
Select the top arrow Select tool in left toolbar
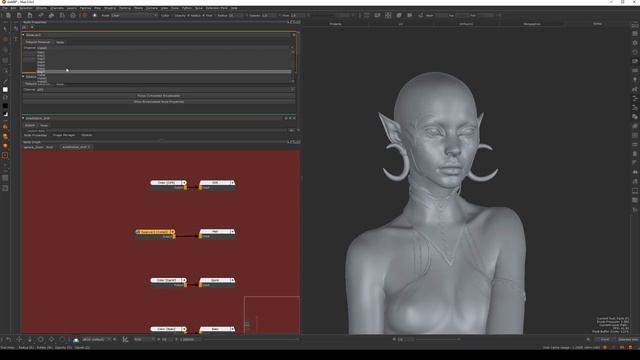pos(5,29)
